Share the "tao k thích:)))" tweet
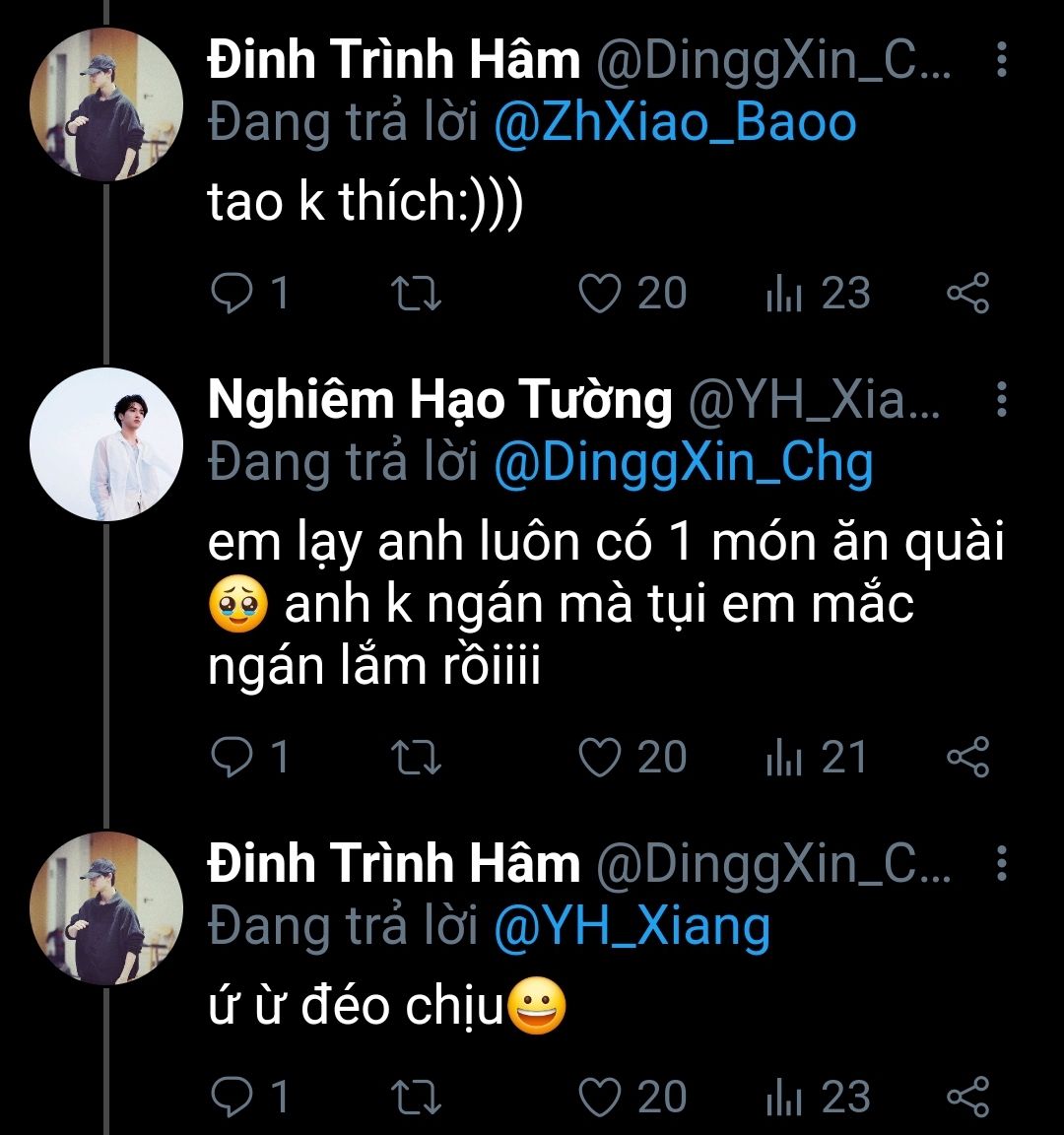 (967, 294)
